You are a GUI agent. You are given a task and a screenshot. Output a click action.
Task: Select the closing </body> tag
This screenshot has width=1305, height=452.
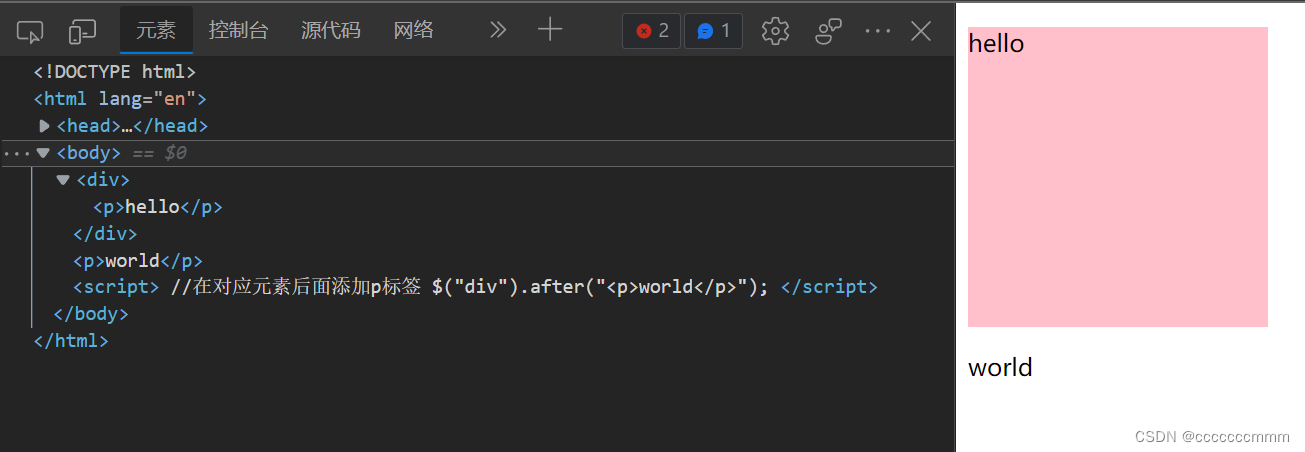click(x=91, y=314)
